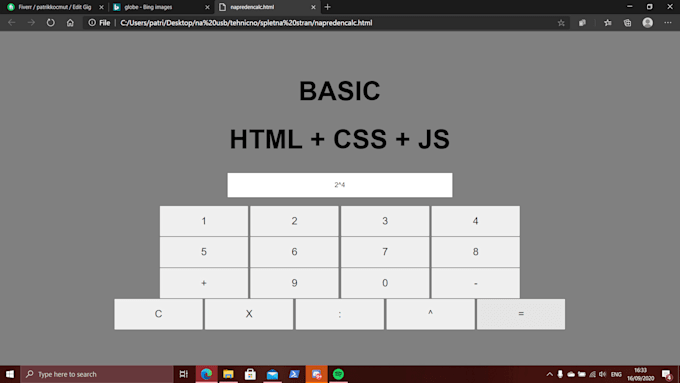Click the number 9 key
The height and width of the screenshot is (383, 680).
pyautogui.click(x=294, y=283)
